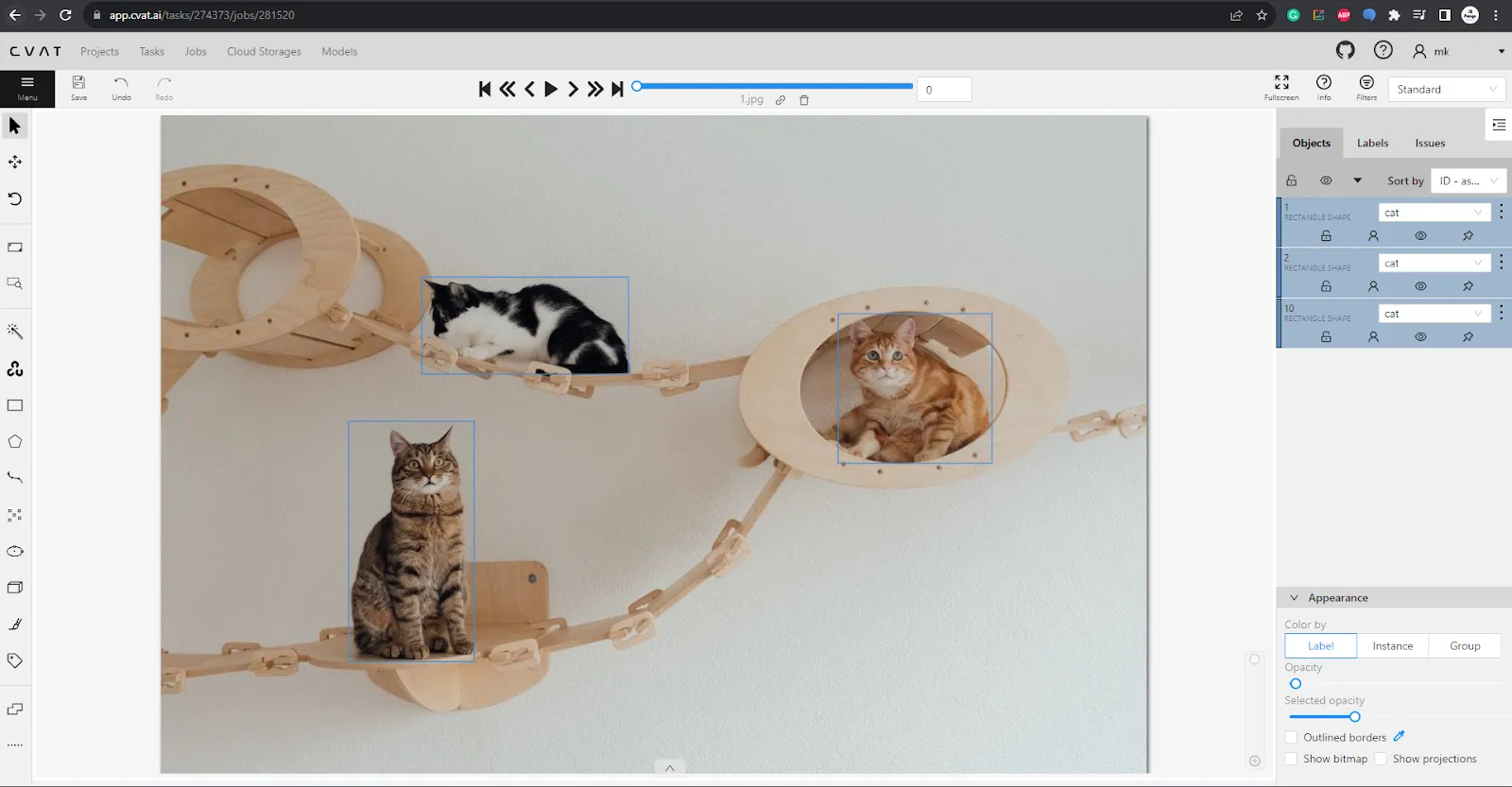Click the fit image tool
The width and height of the screenshot is (1512, 787).
(x=15, y=248)
